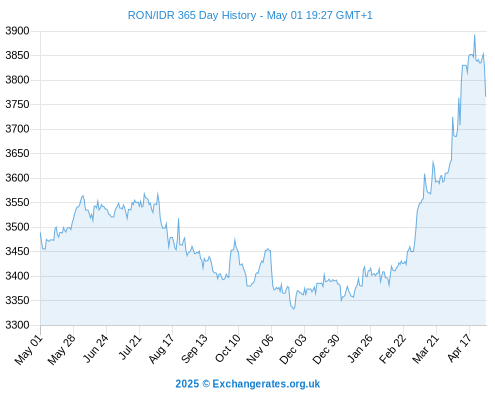Image resolution: width=495 pixels, height=400 pixels.
Task: Click the Jul 21 date tick label
Action: coord(130,347)
